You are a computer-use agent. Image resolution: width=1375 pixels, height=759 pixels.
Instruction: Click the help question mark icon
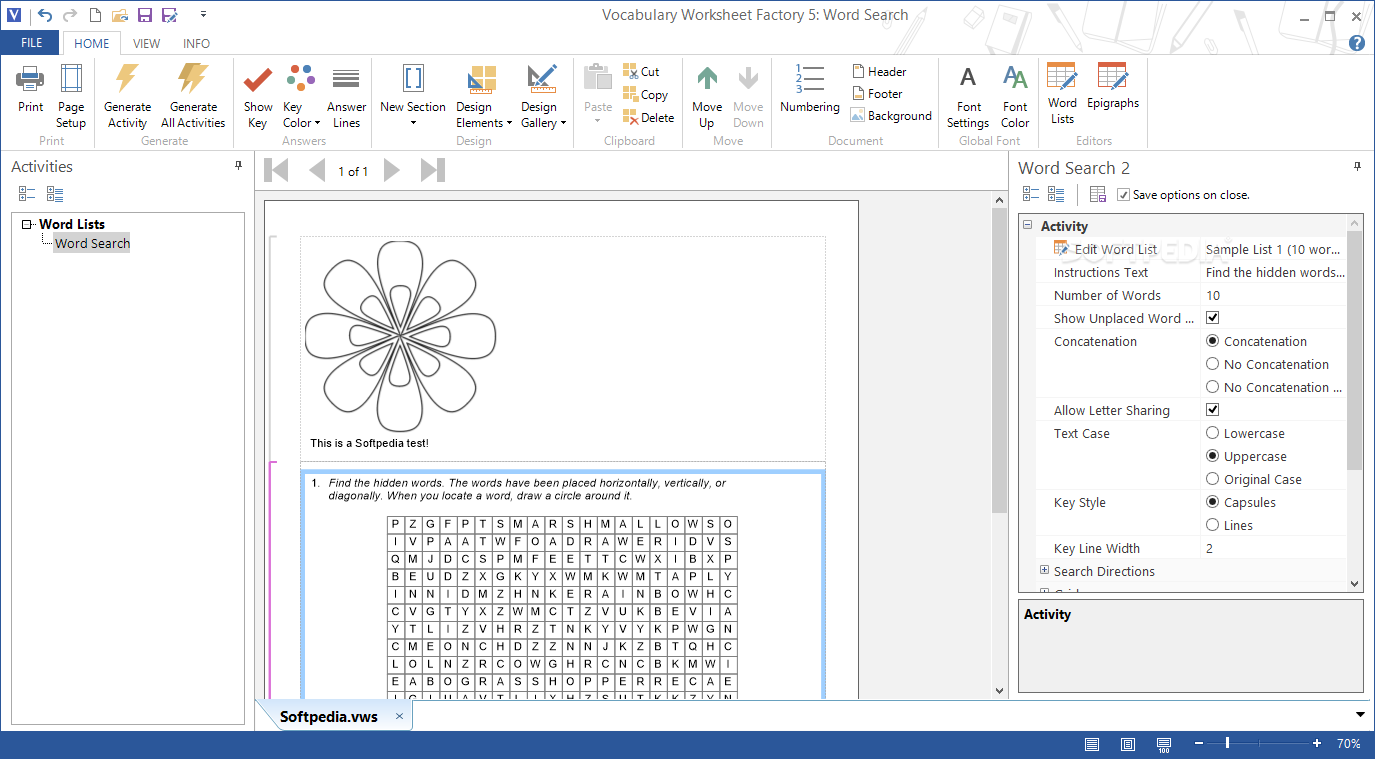point(1357,43)
